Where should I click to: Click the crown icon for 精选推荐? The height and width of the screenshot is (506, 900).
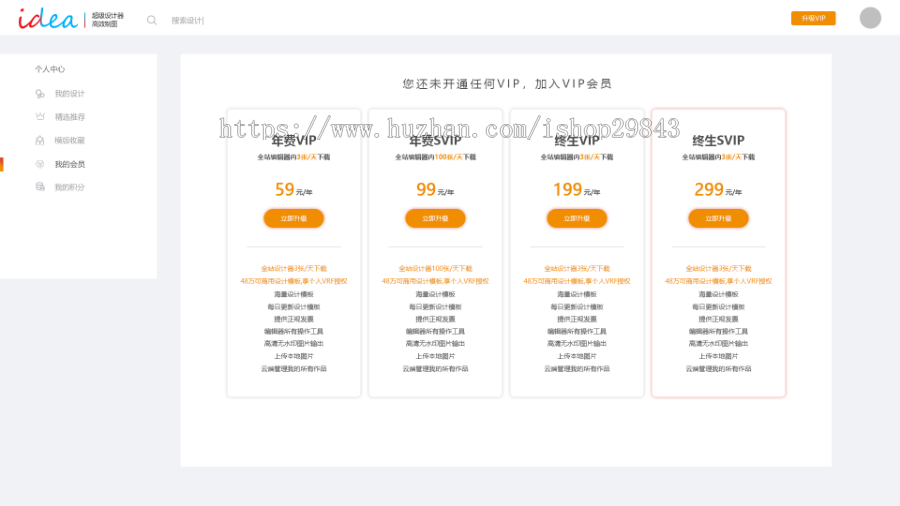40,117
